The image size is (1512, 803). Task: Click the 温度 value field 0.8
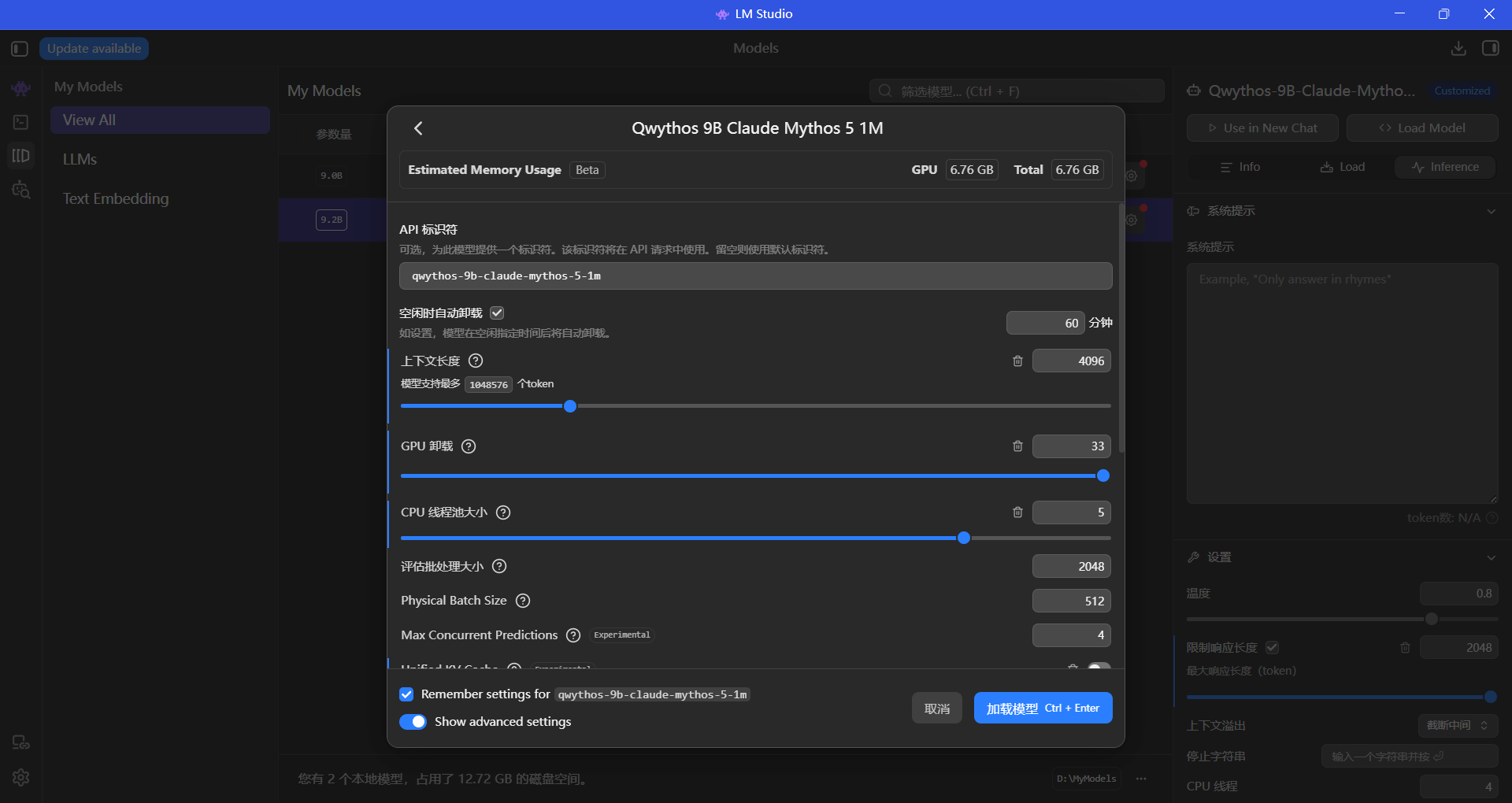coord(1458,594)
